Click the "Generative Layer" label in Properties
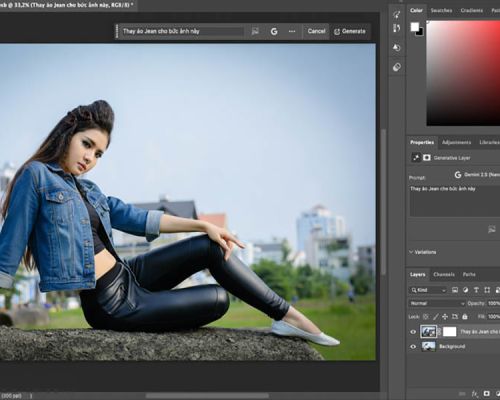 452,158
